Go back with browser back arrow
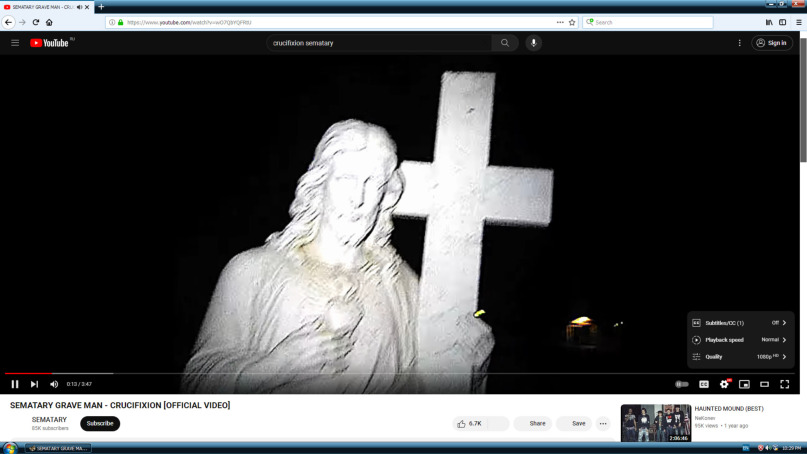The height and width of the screenshot is (454, 807). pos(8,22)
